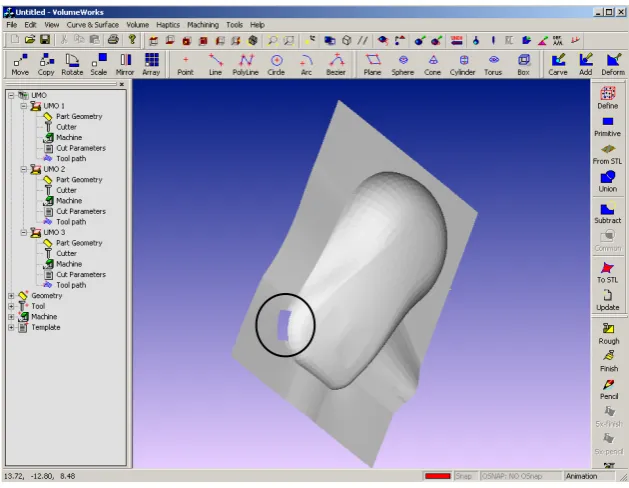
Task: Collapse the UMO 2 node
Action: [24, 169]
